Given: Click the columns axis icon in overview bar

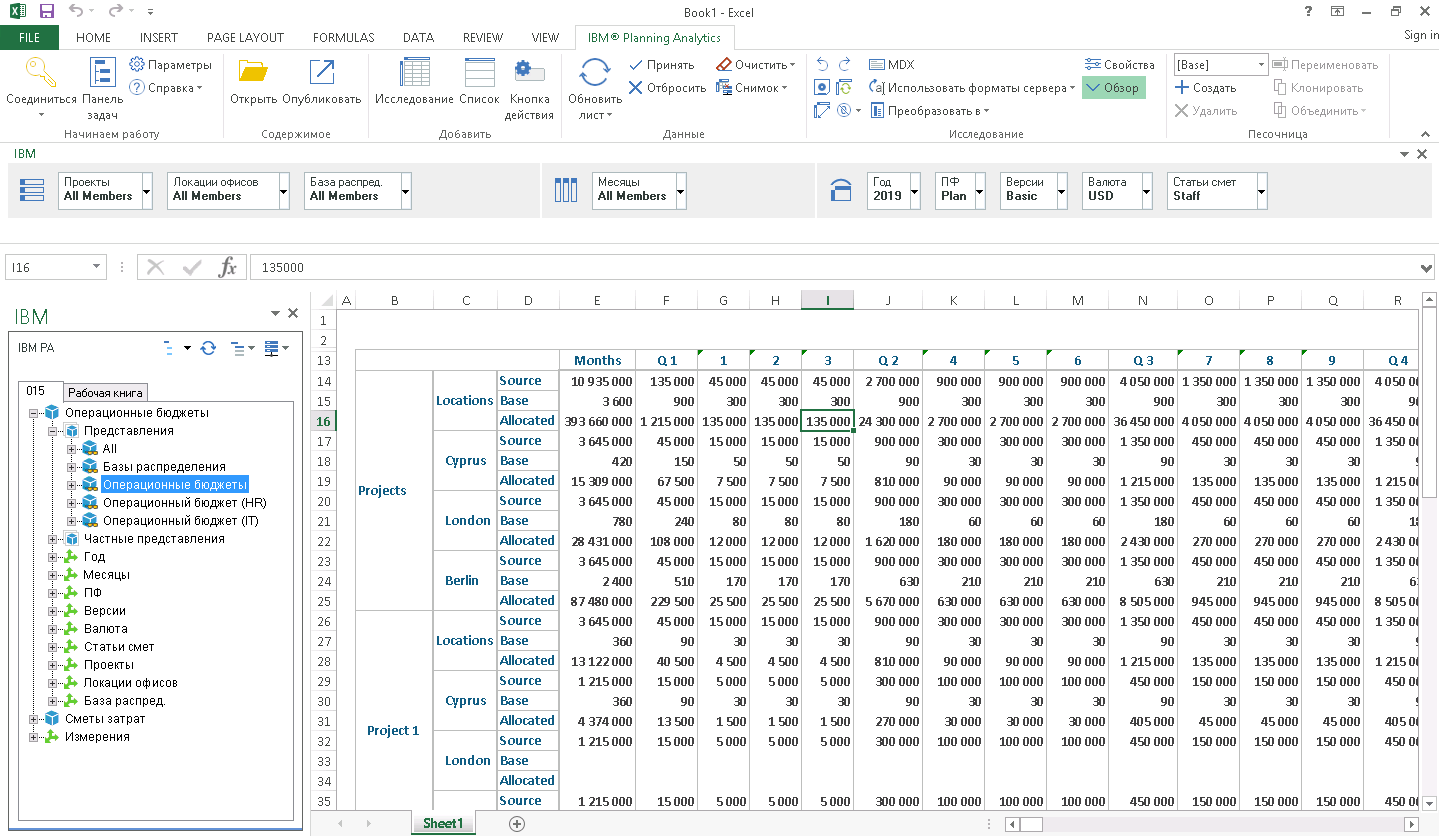Looking at the screenshot, I should [x=566, y=190].
